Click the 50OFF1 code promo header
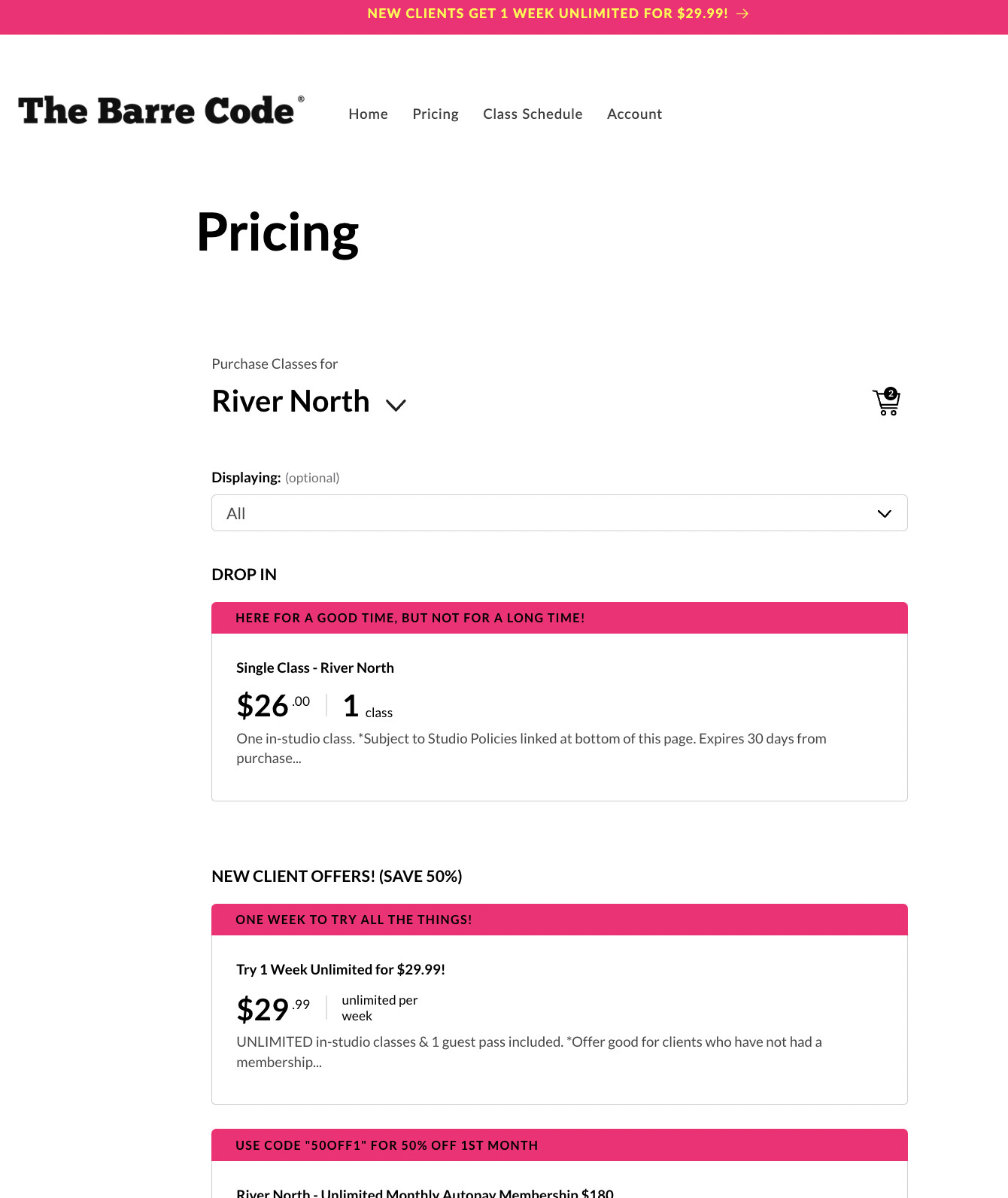This screenshot has width=1008, height=1198. tap(559, 1145)
